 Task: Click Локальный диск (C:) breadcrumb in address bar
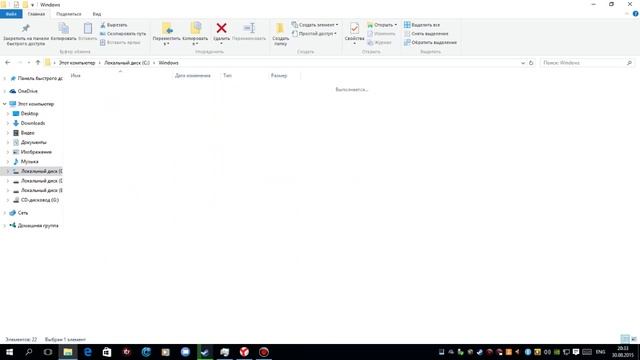coord(127,63)
